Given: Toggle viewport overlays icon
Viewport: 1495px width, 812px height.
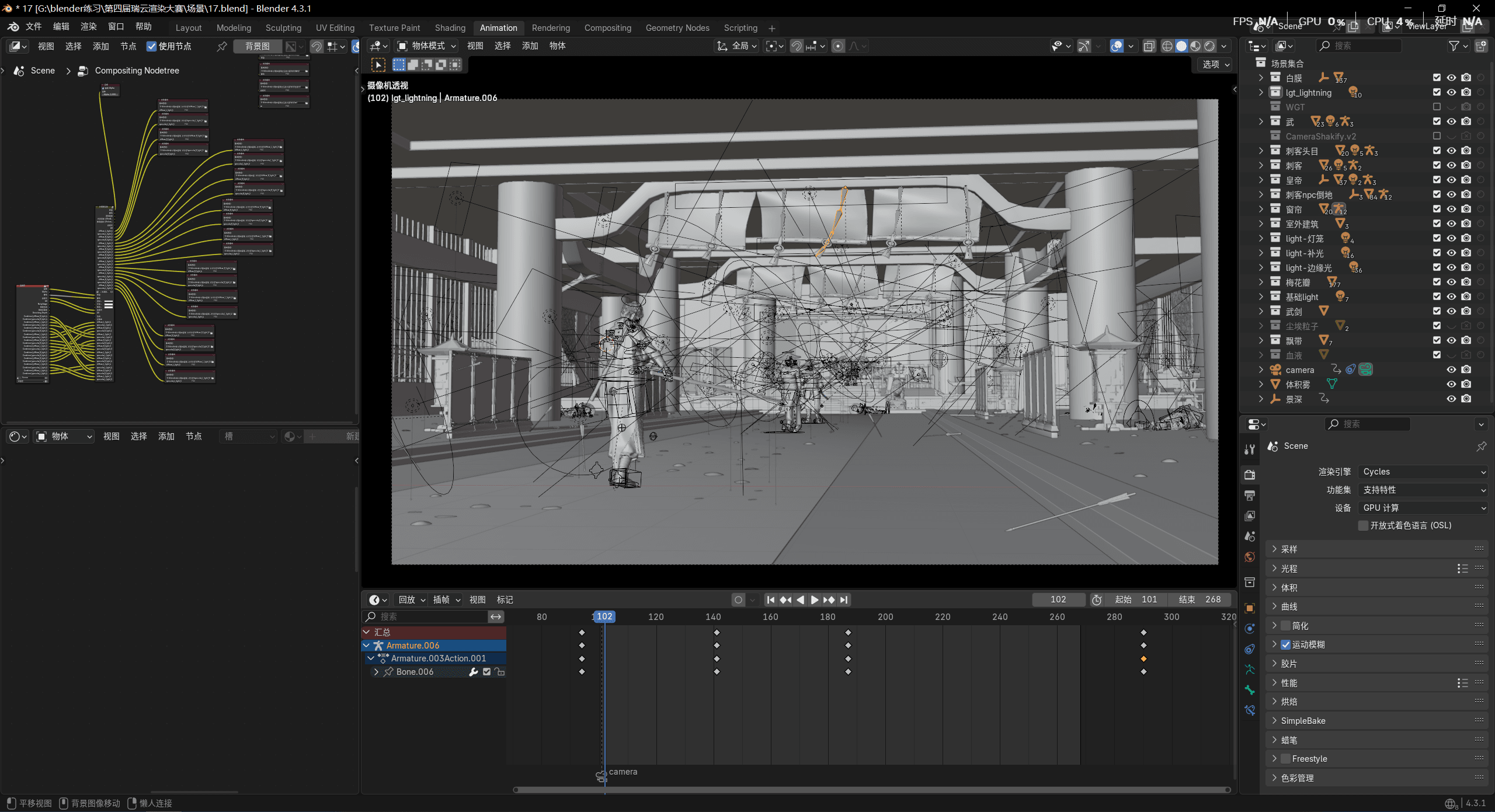Looking at the screenshot, I should (1117, 46).
